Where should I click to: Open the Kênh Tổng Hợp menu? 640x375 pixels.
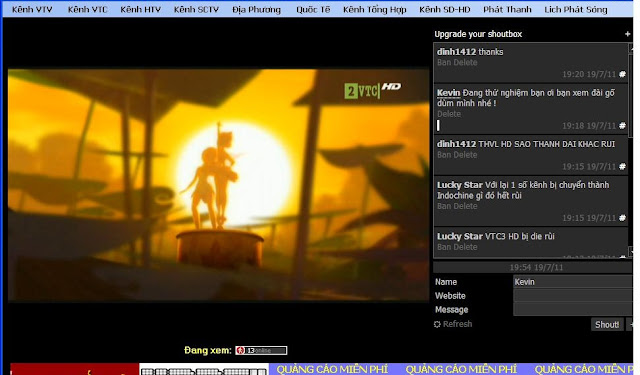pos(375,9)
